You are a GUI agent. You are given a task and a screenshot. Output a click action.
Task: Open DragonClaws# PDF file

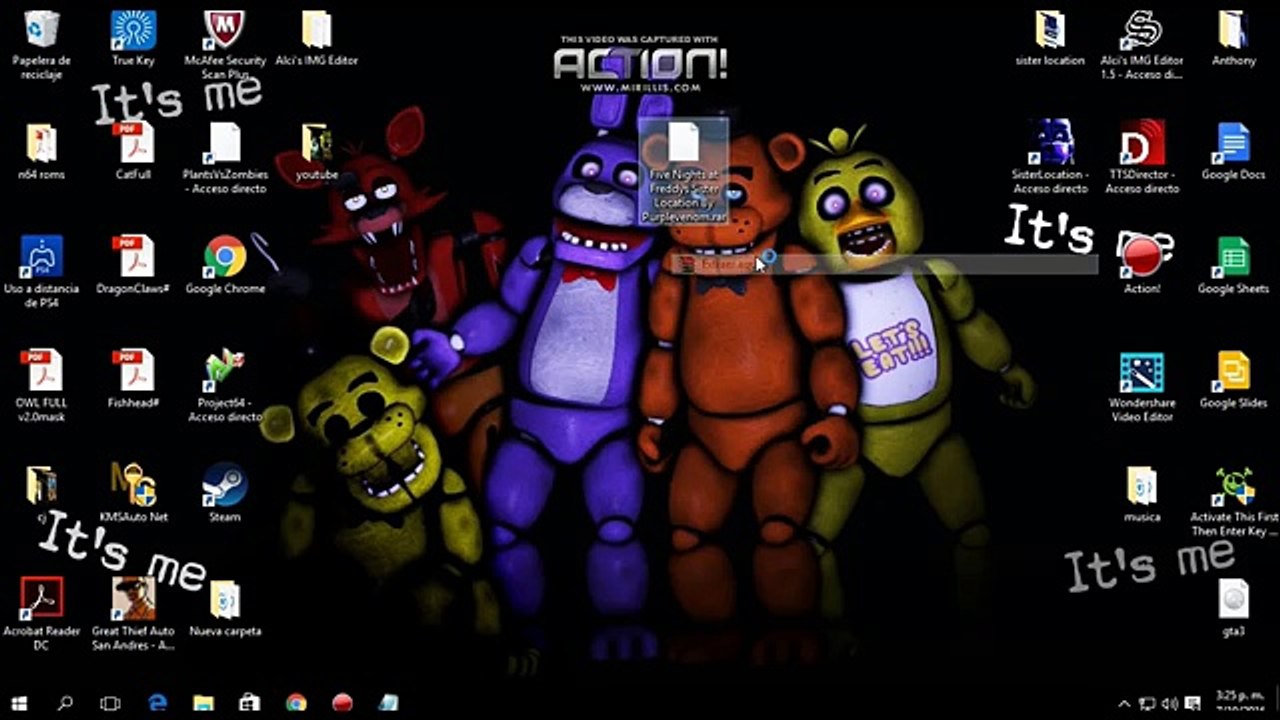click(133, 266)
